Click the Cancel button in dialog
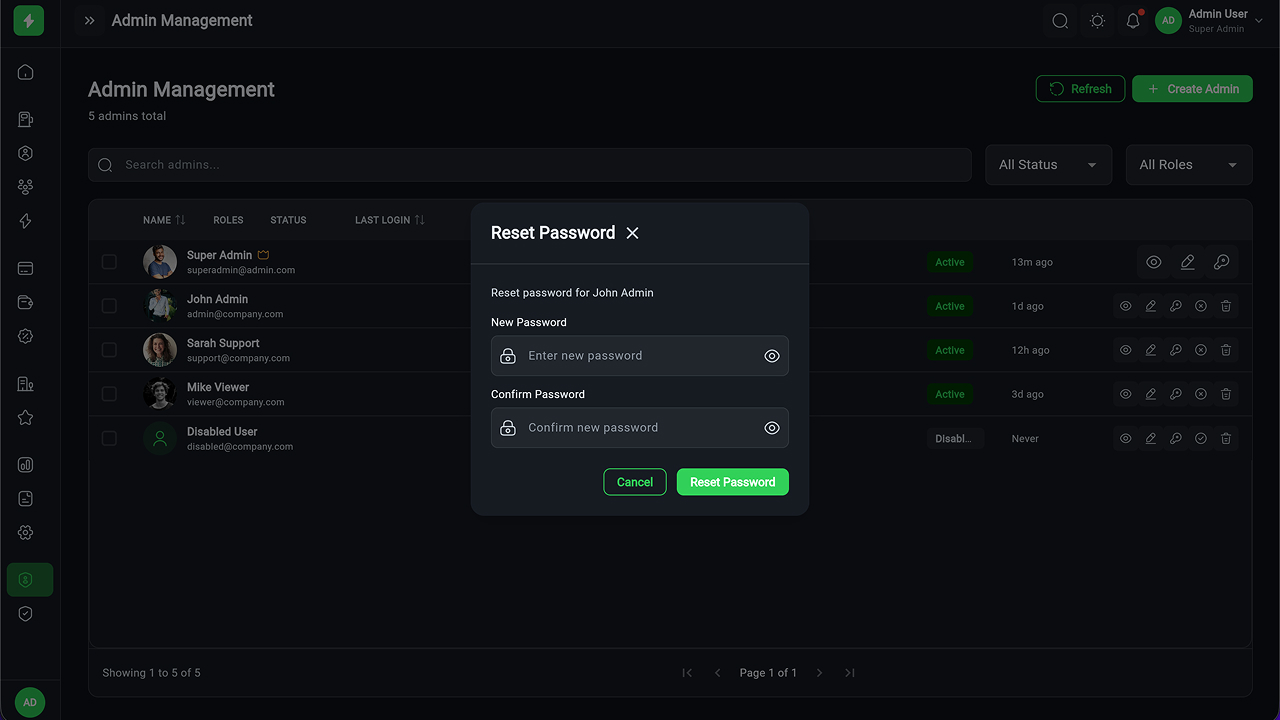This screenshot has width=1280, height=720. 635,482
